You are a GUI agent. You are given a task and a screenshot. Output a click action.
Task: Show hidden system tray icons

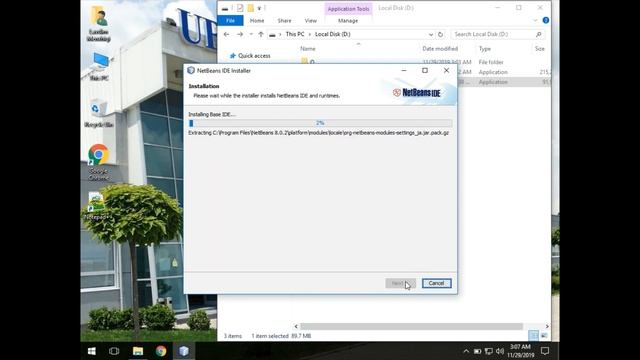pos(466,351)
